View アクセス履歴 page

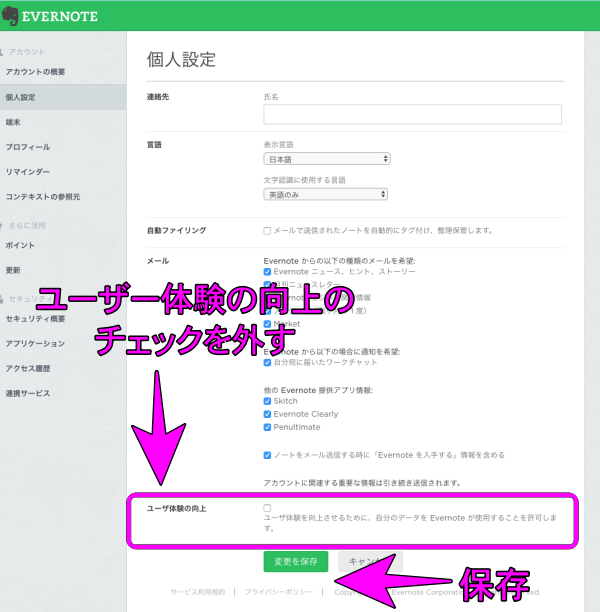click(x=28, y=368)
